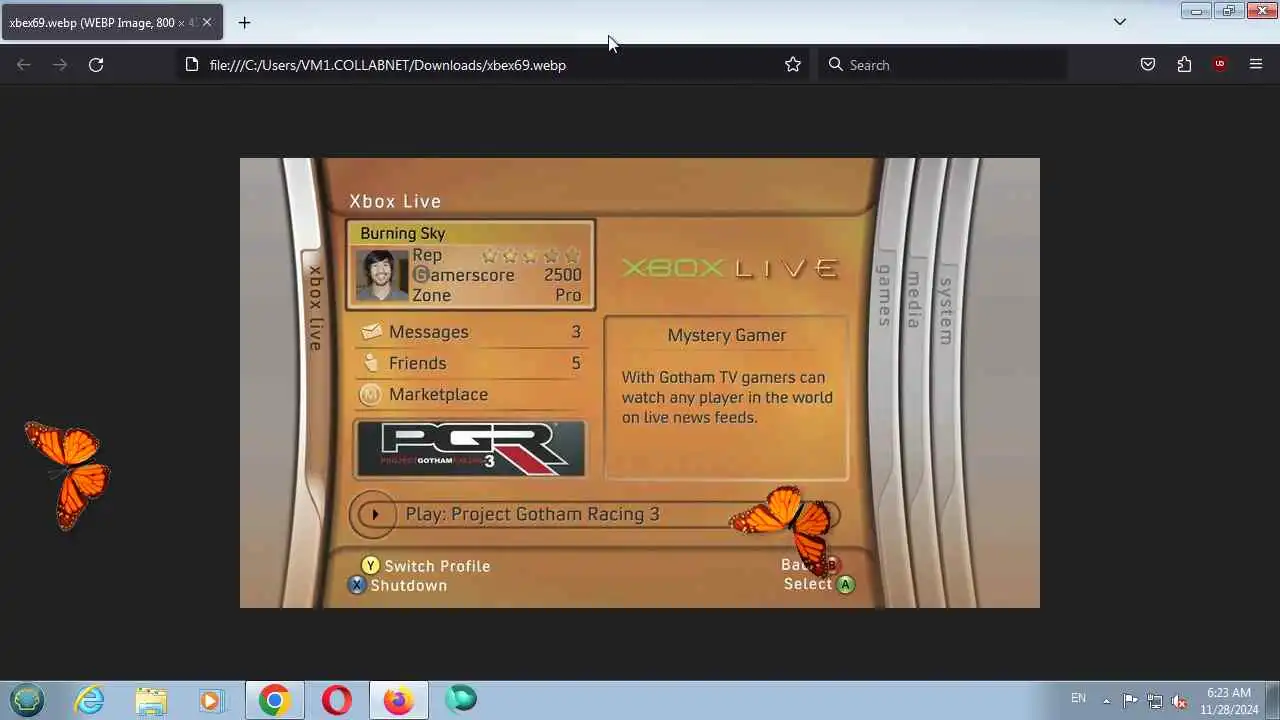Image resolution: width=1280 pixels, height=720 pixels.
Task: Open the Action Center flag icon
Action: [x=1130, y=700]
